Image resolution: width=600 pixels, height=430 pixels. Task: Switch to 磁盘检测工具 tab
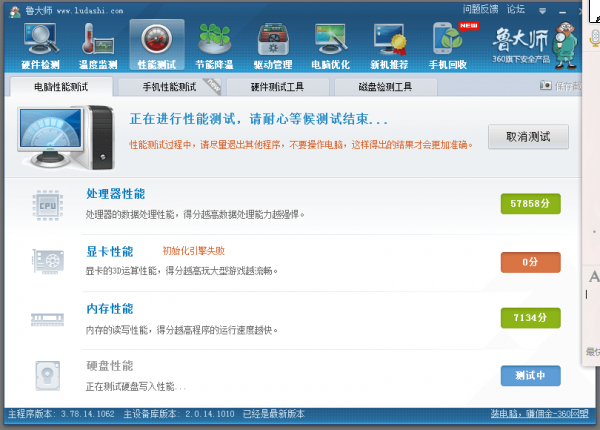pos(385,87)
